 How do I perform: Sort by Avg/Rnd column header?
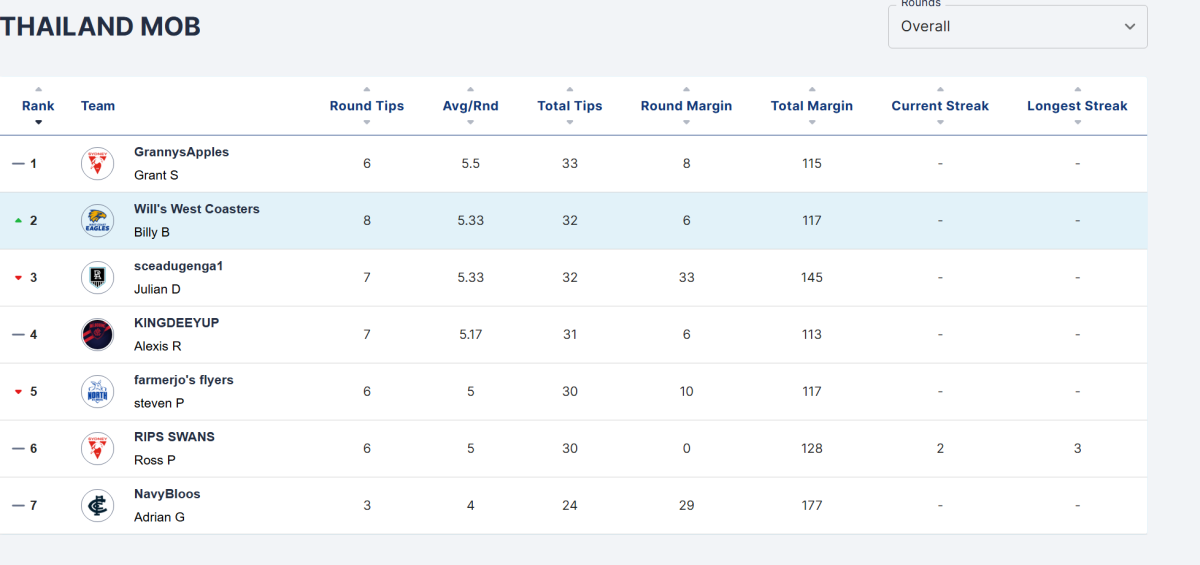[470, 106]
